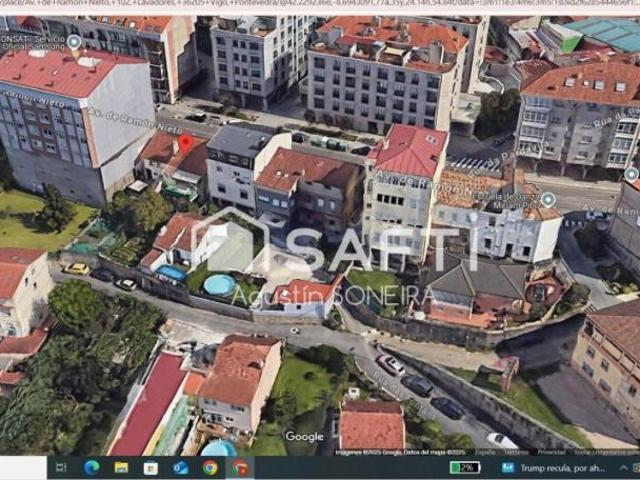
Task: Open Task View from the taskbar
Action: coord(61,467)
